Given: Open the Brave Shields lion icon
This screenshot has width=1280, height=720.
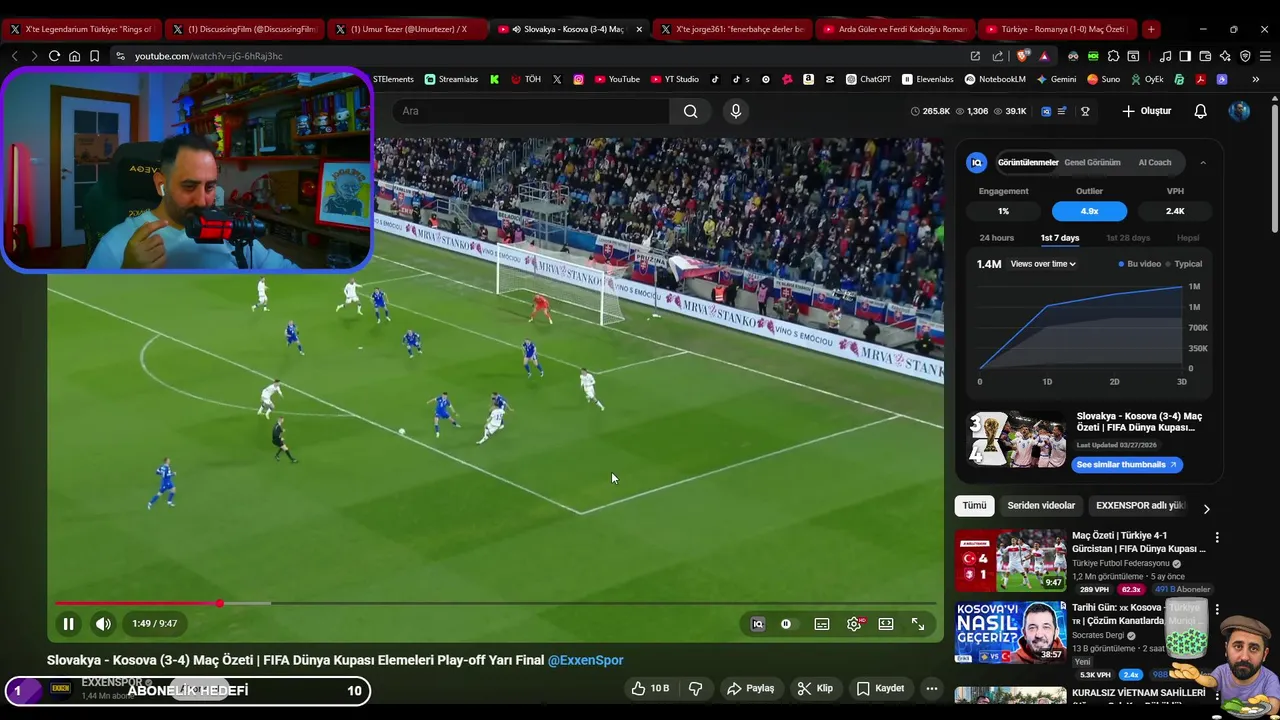Looking at the screenshot, I should click(x=1022, y=56).
